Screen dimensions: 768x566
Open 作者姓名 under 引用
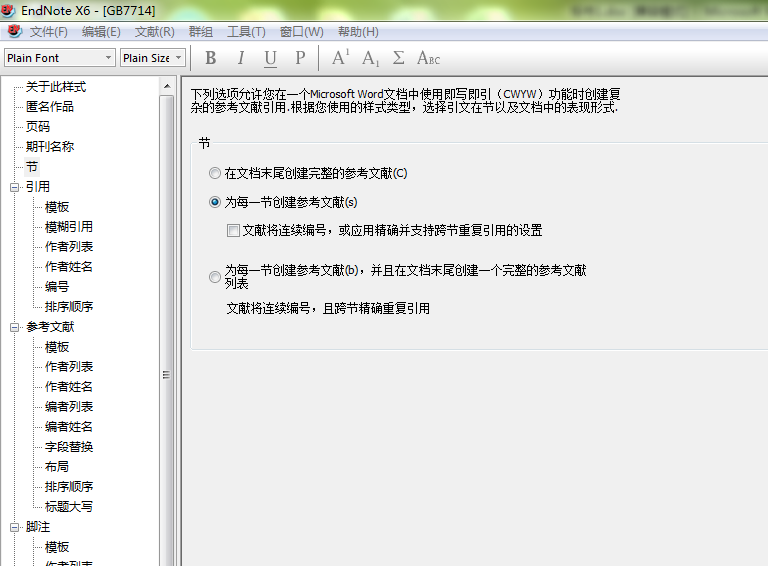tap(69, 266)
